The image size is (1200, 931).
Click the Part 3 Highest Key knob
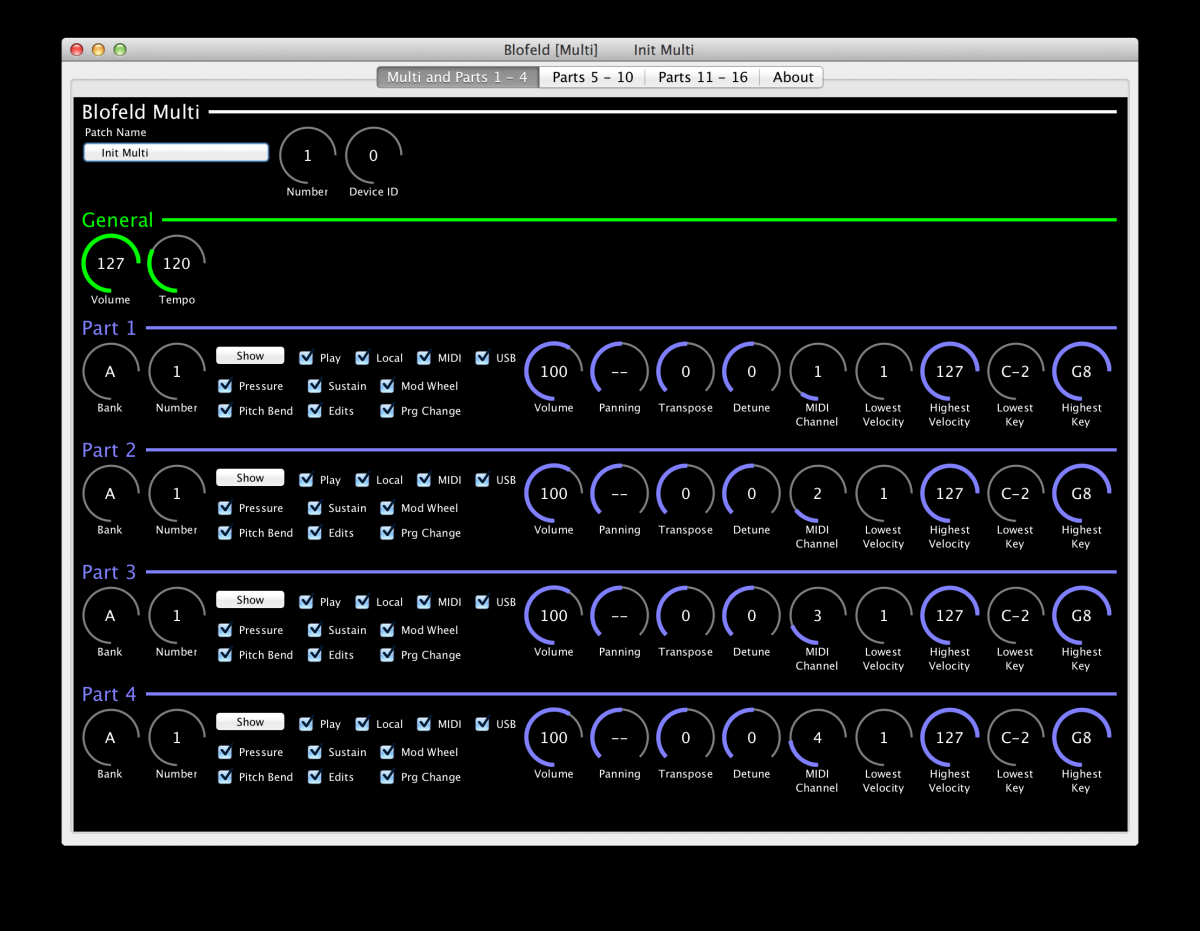1081,616
